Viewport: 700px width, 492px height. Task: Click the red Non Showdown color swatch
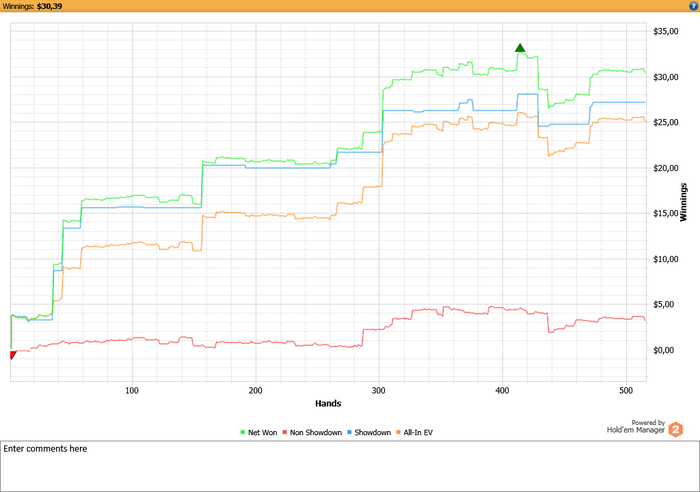285,432
